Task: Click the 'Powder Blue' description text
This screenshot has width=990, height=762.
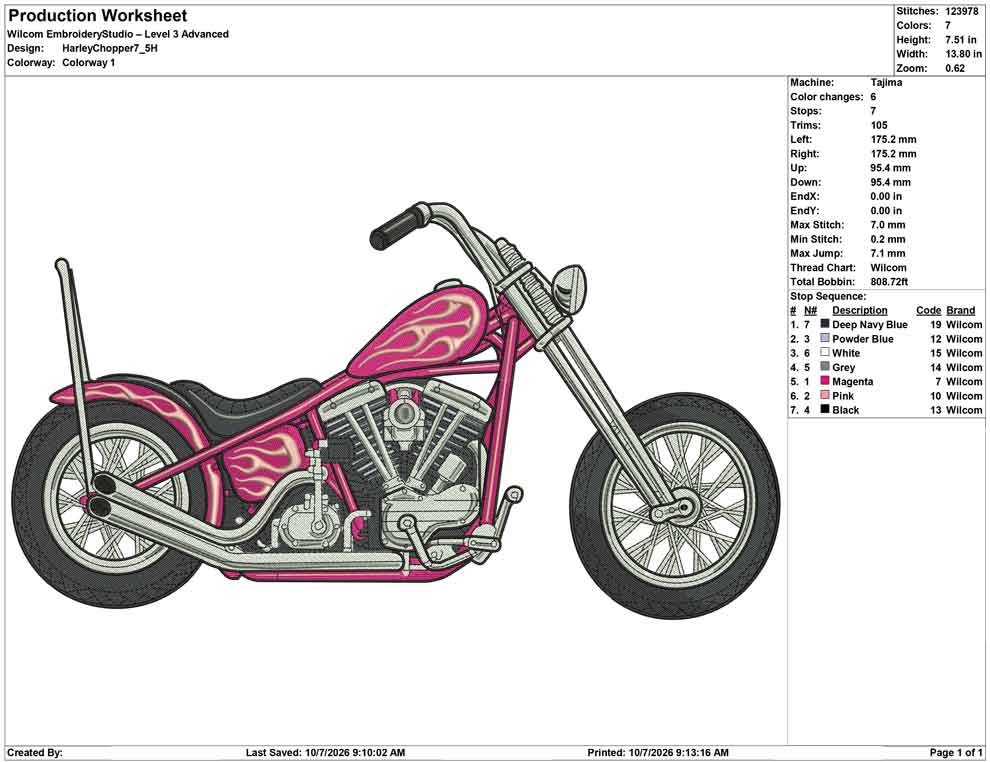Action: click(x=862, y=339)
